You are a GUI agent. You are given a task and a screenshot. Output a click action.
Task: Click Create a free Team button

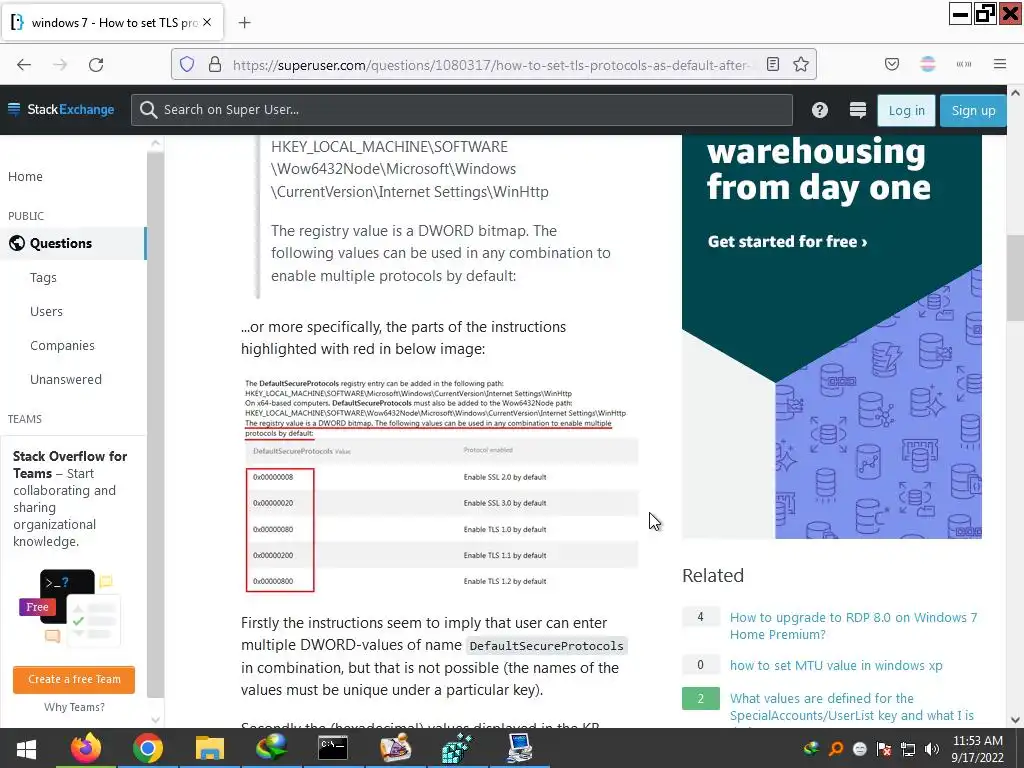pyautogui.click(x=74, y=679)
